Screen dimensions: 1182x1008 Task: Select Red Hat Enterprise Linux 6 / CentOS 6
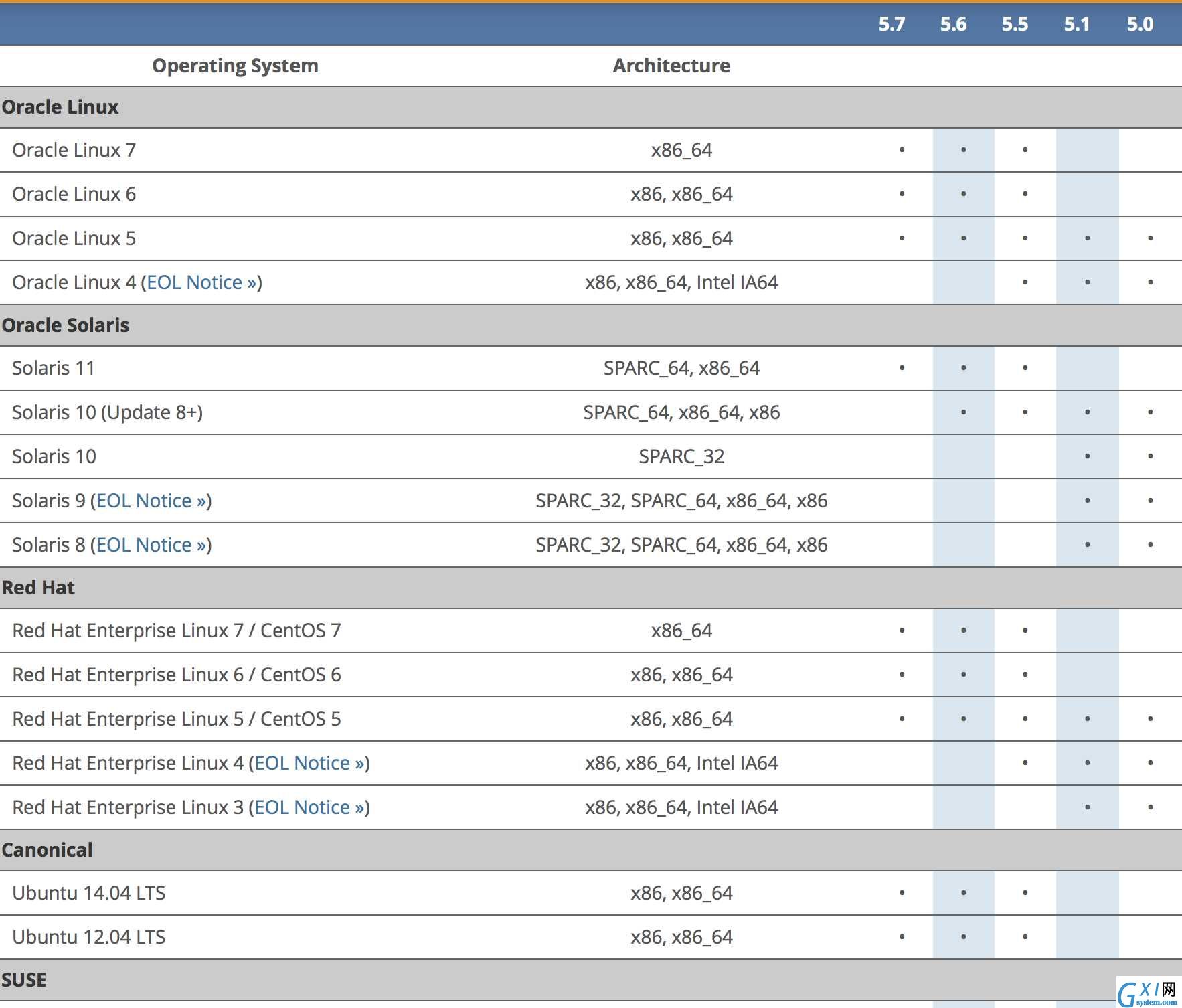click(x=177, y=675)
